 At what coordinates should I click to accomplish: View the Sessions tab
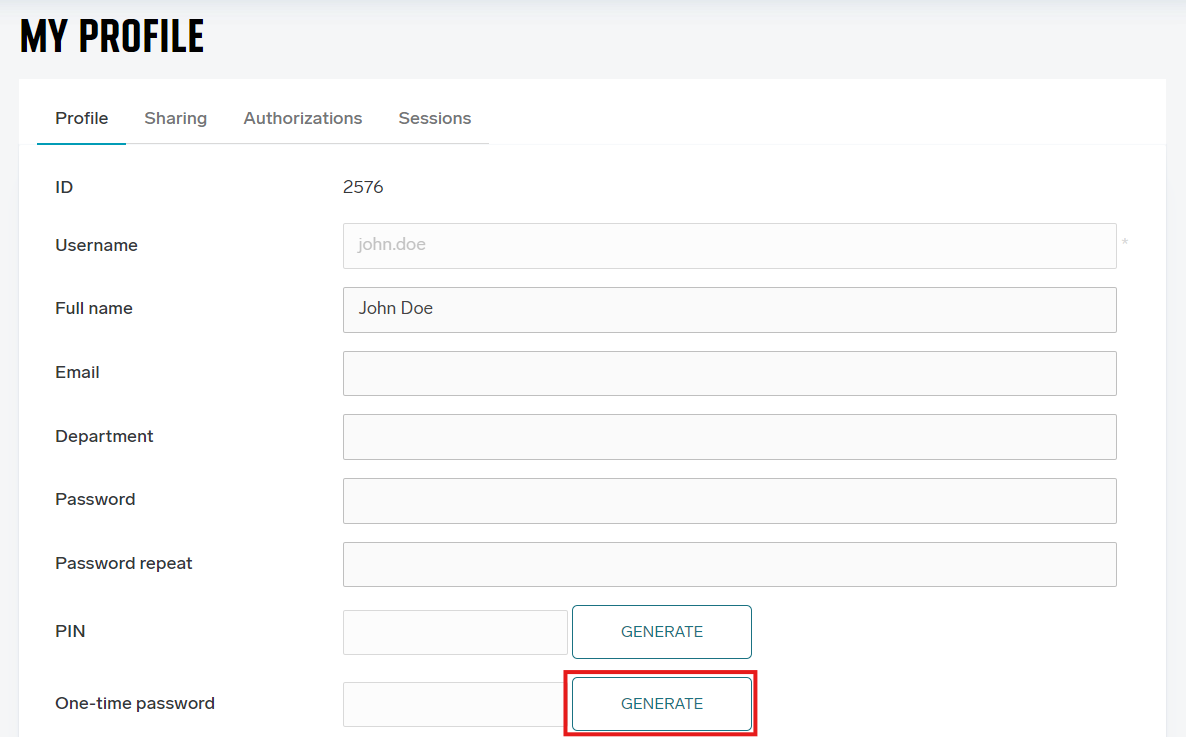tap(434, 118)
